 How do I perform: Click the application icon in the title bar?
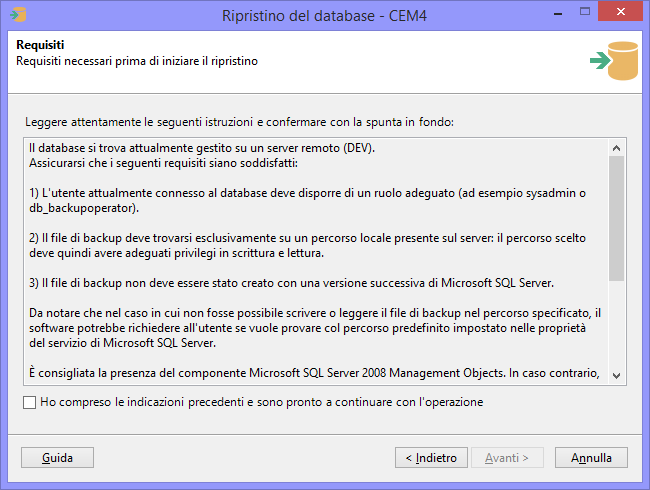pos(18,15)
